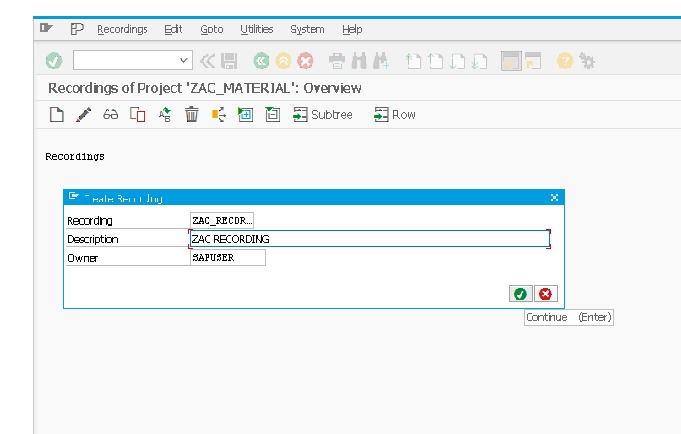The image size is (681, 434).
Task: Click the Find binoculars icon
Action: (x=359, y=61)
